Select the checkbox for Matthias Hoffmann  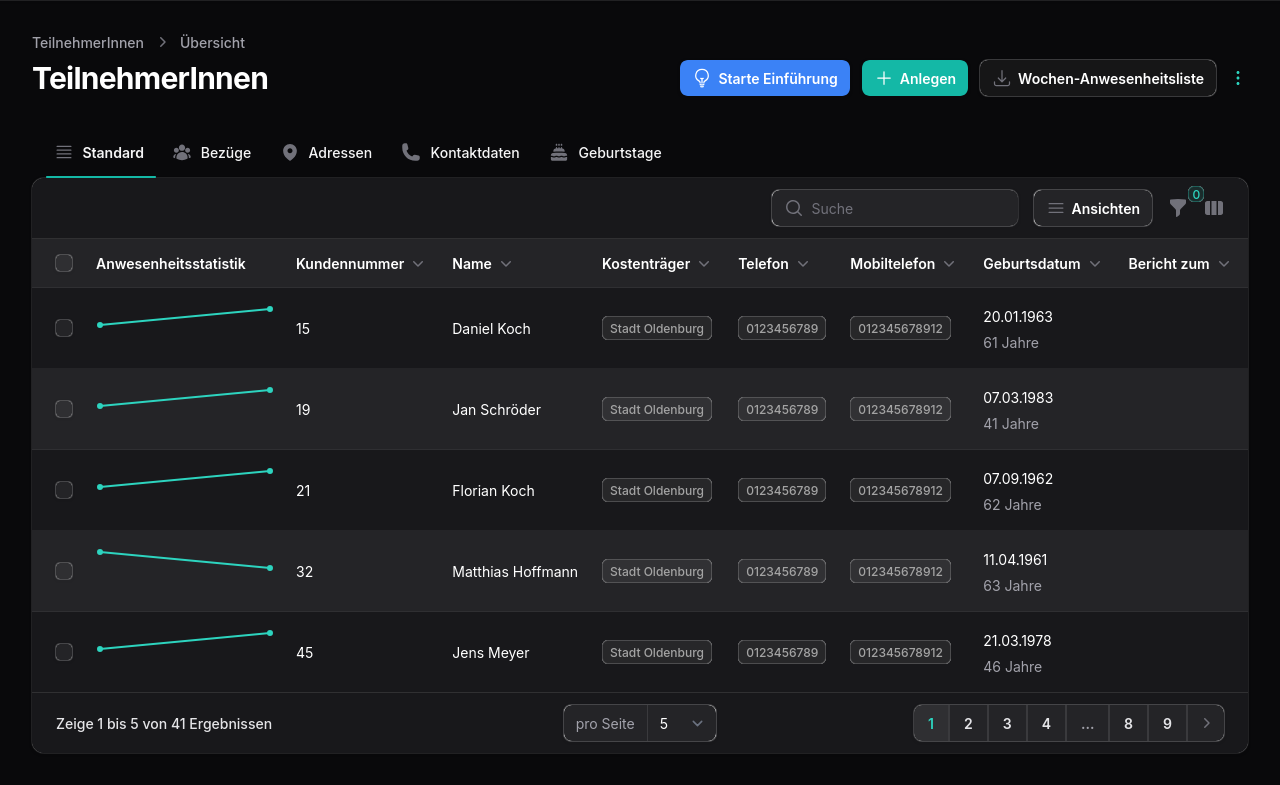click(64, 571)
